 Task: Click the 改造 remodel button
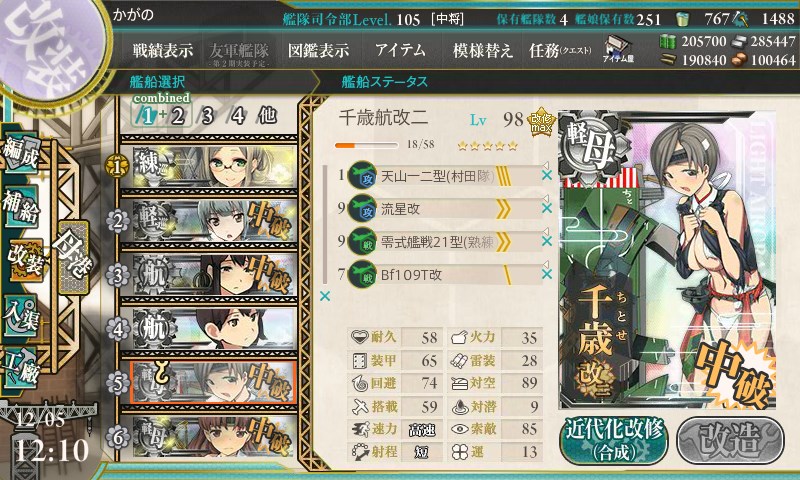(x=730, y=440)
